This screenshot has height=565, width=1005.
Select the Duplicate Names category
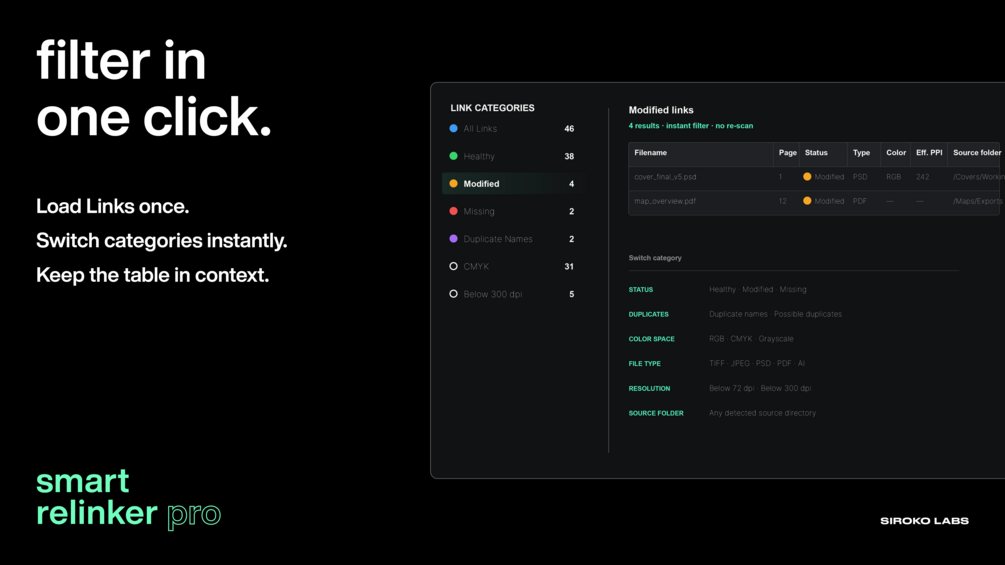tap(512, 239)
